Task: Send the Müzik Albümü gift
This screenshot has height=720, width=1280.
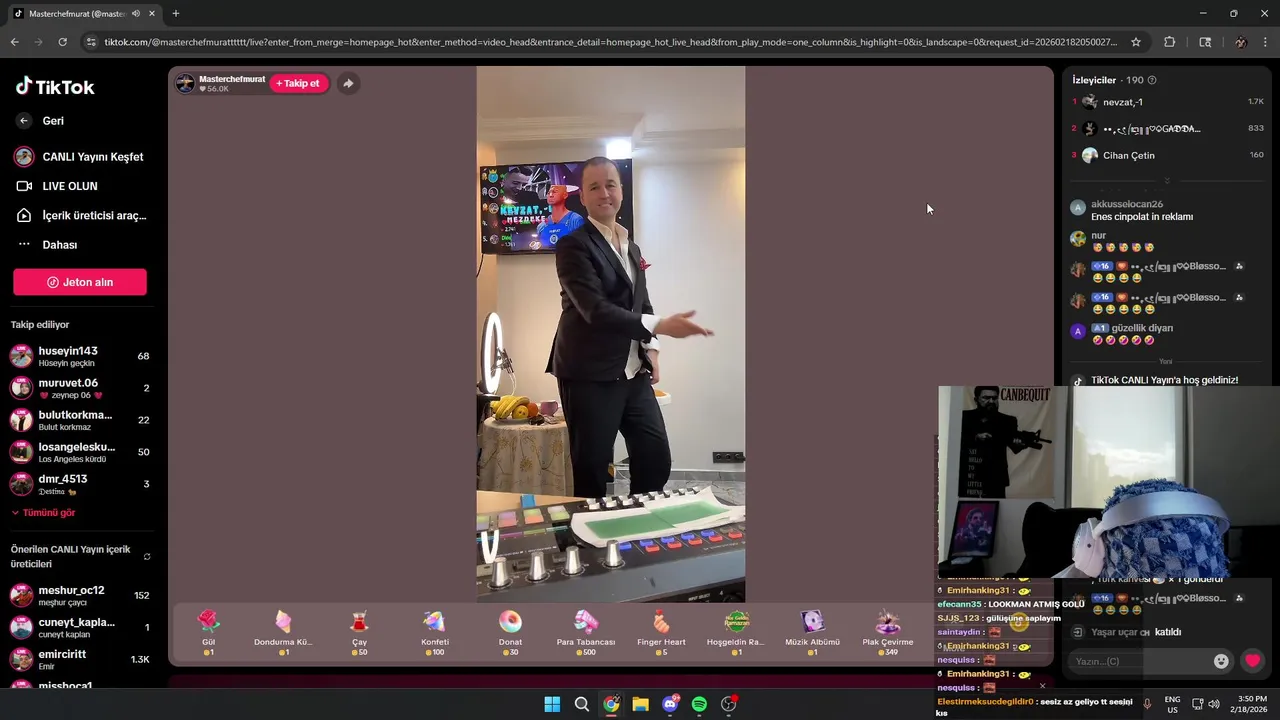Action: point(812,633)
